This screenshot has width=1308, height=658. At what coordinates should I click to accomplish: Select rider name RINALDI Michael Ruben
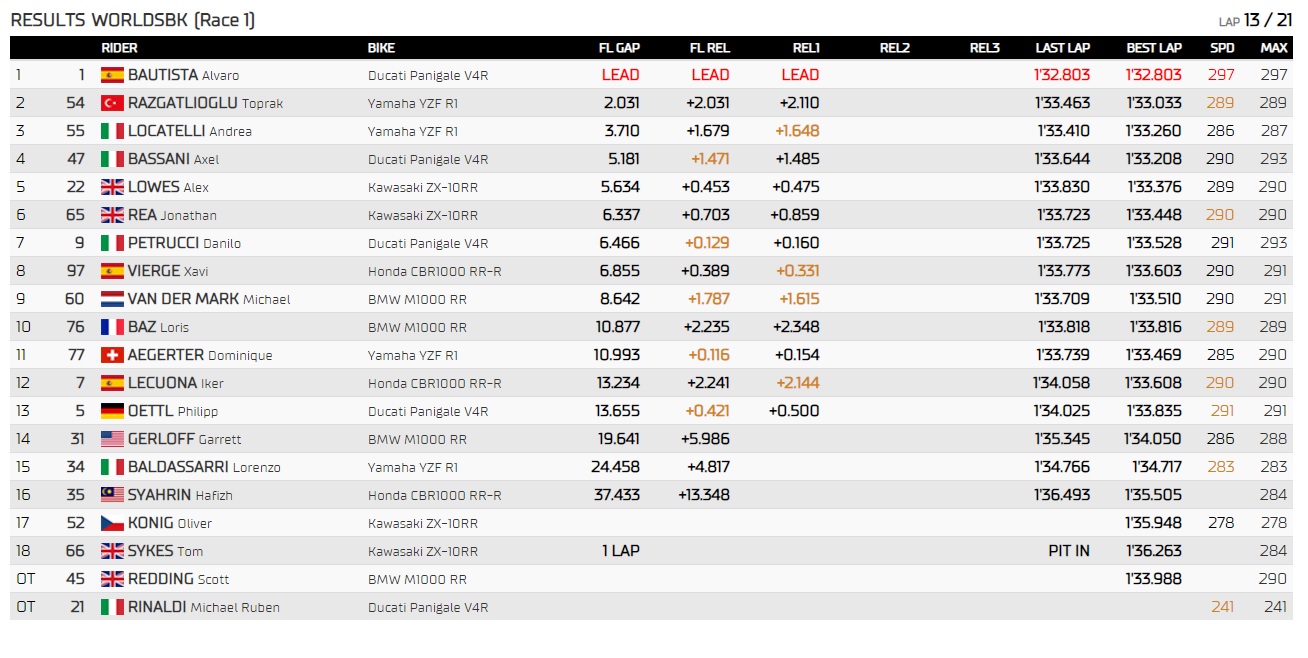pos(204,607)
